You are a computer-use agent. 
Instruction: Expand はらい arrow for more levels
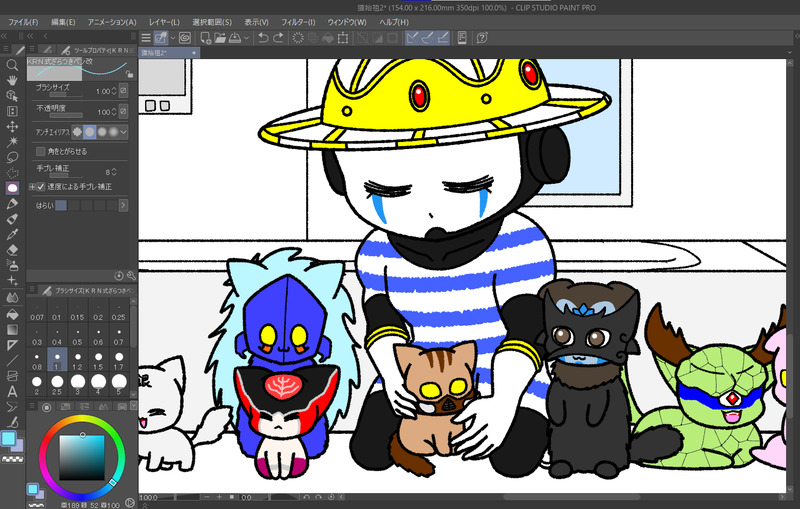(x=123, y=205)
